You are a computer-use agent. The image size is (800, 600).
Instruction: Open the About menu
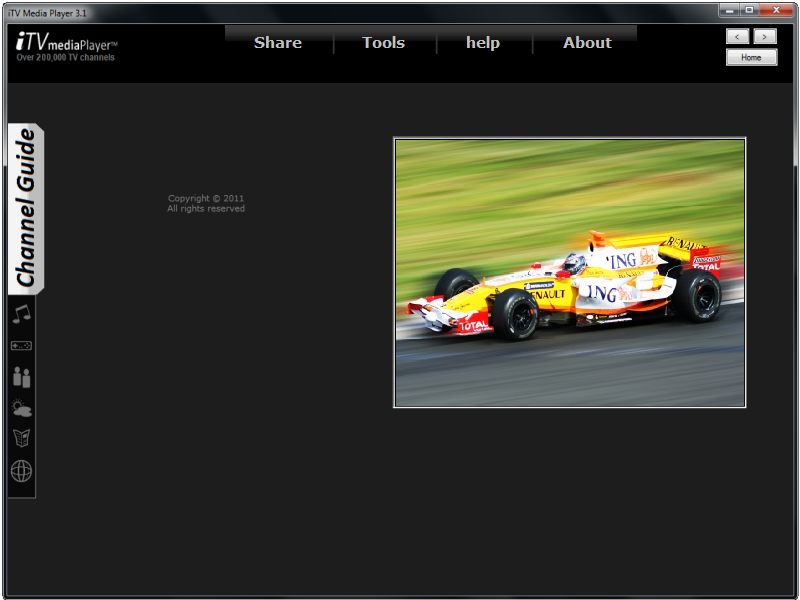click(x=587, y=42)
